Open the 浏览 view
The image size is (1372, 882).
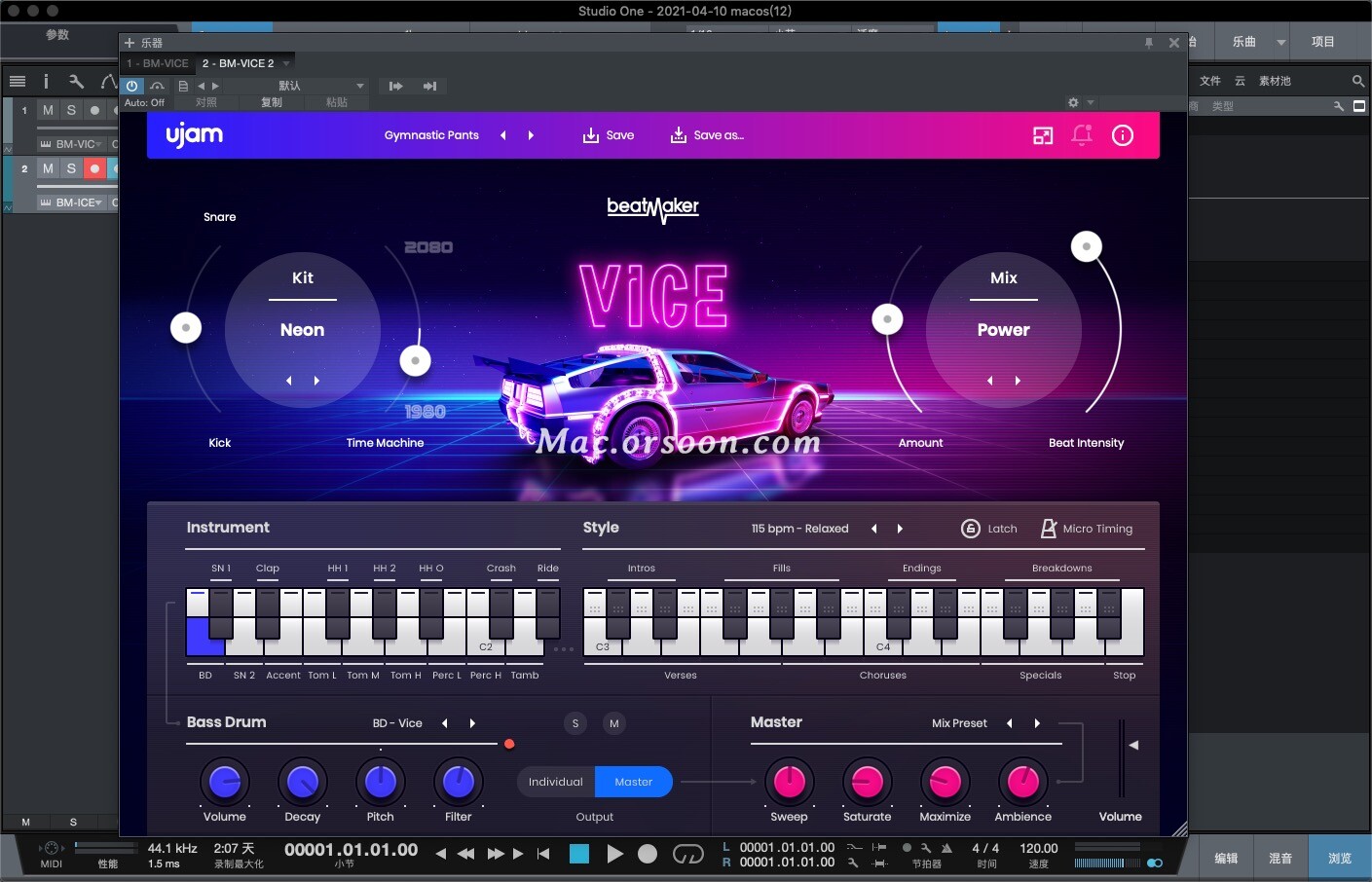point(1340,859)
